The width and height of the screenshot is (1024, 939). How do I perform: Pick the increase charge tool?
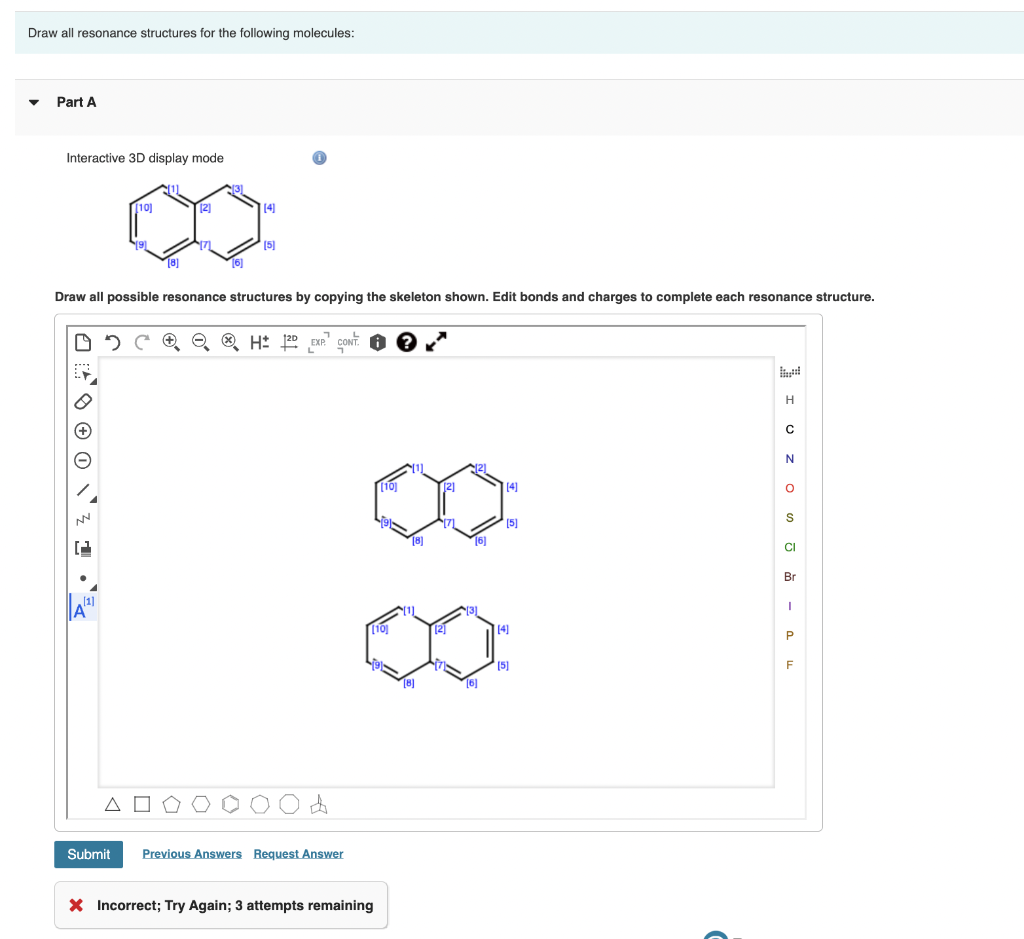point(81,431)
